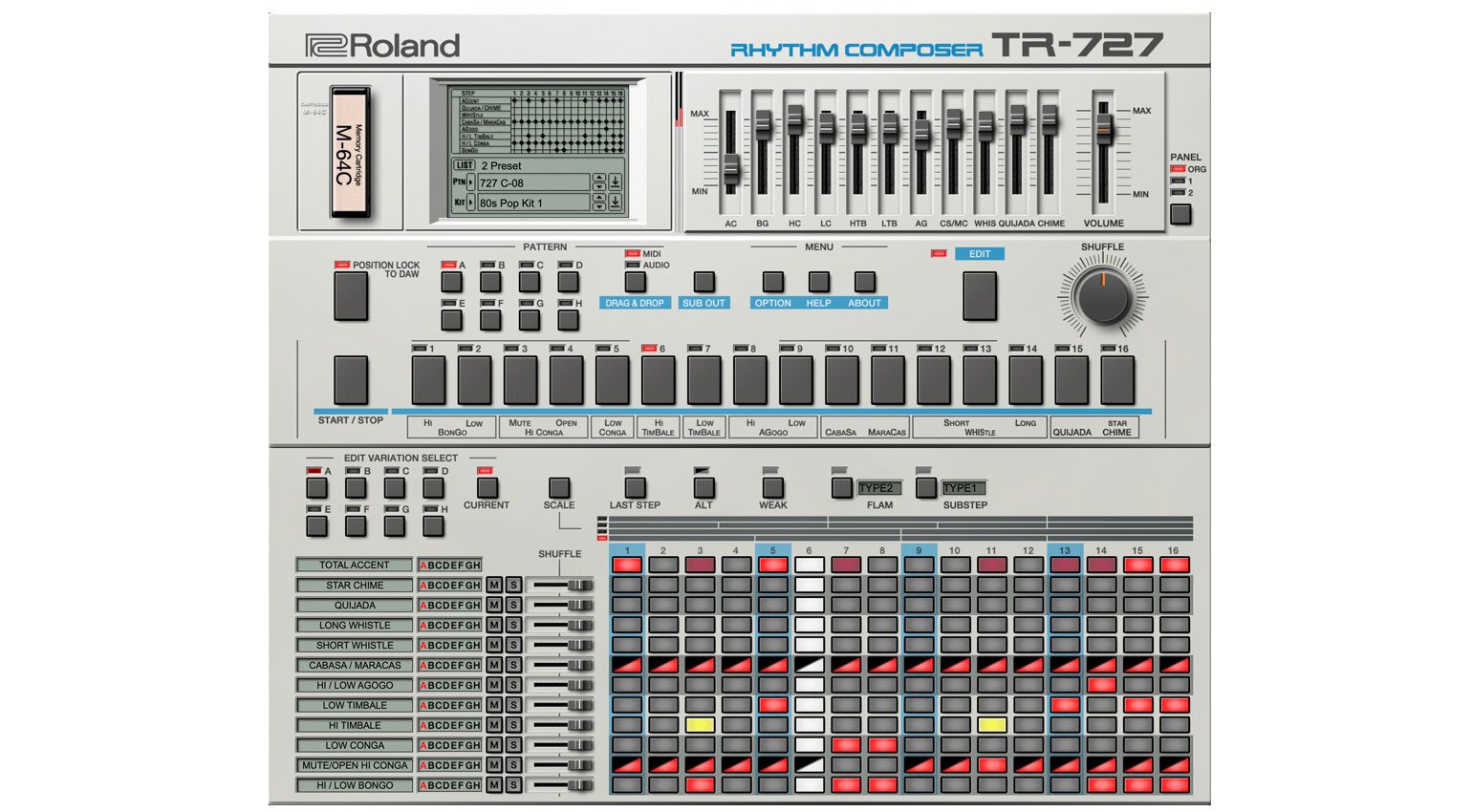Click the AC accent level fader
Viewport: 1472px width, 812px height.
pyautogui.click(x=731, y=169)
